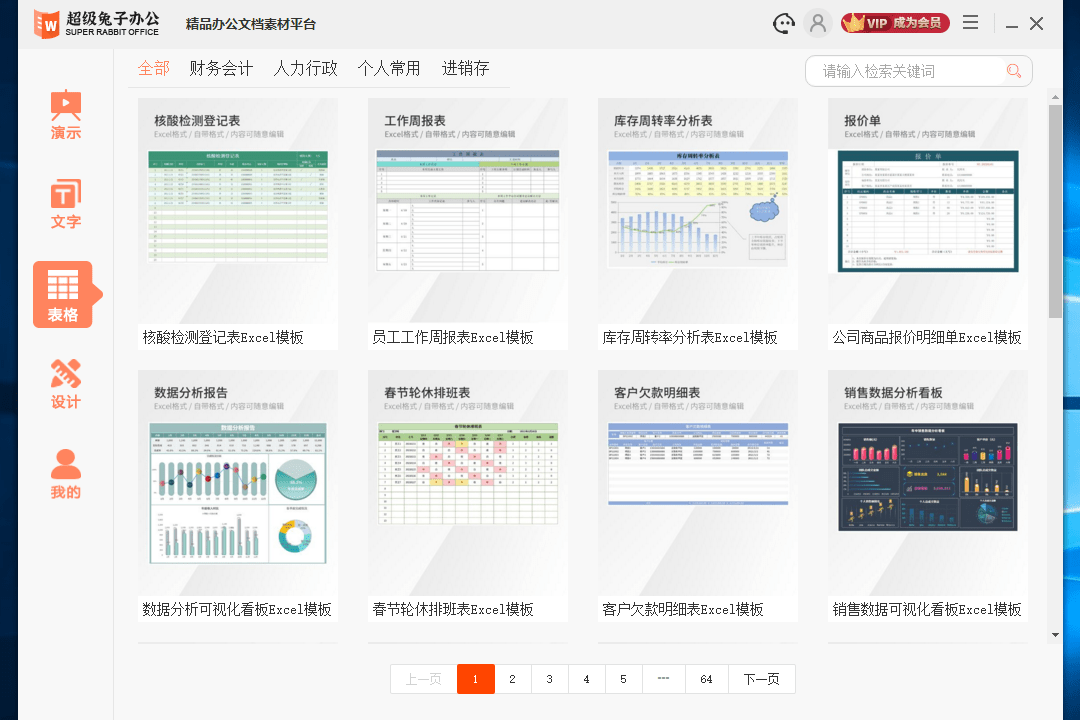Click the VIP 成为会员 button
Image resolution: width=1080 pixels, height=720 pixels.
pyautogui.click(x=895, y=22)
